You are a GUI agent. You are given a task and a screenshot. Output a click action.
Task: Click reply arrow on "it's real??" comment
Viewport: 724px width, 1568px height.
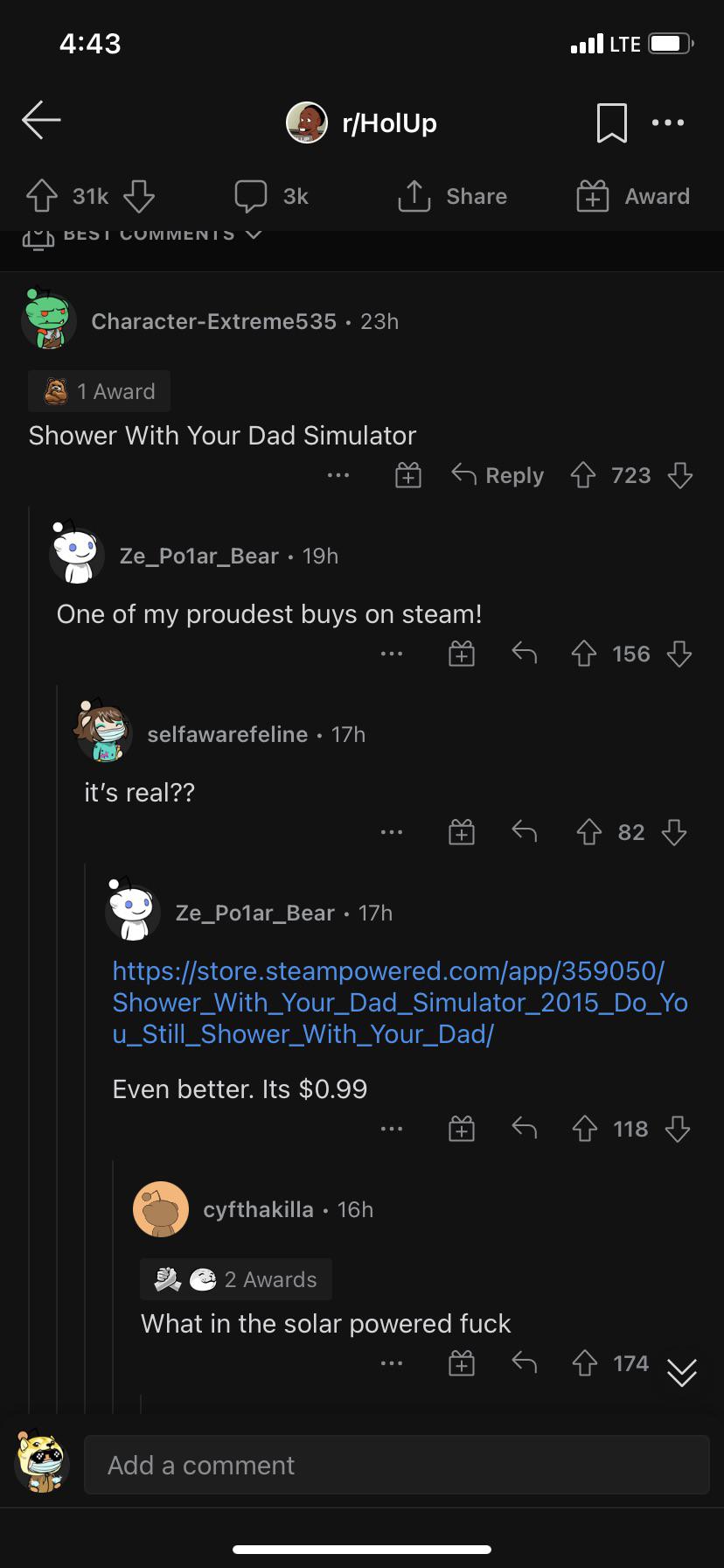524,831
